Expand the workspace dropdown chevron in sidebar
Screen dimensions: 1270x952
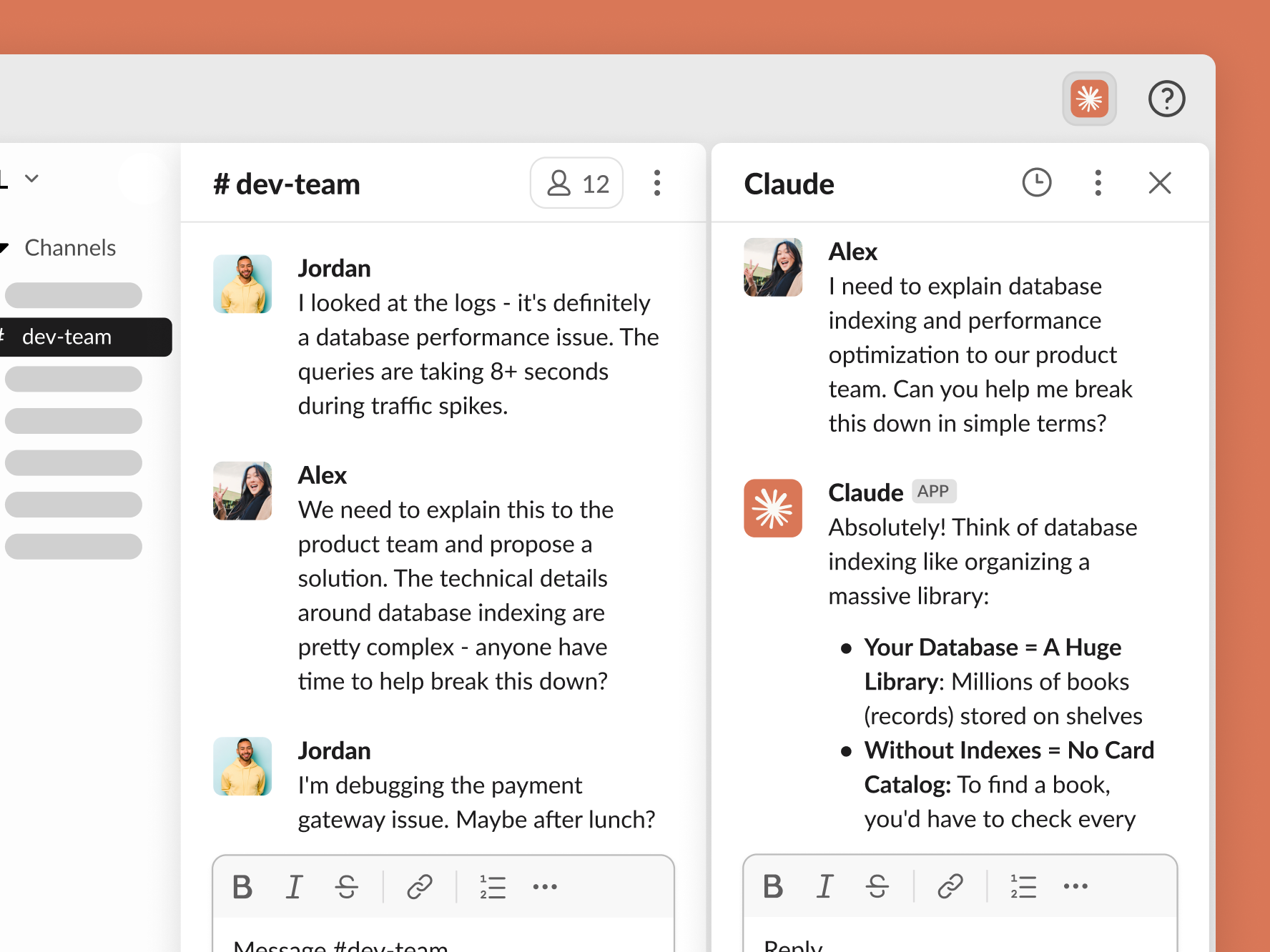coord(31,178)
